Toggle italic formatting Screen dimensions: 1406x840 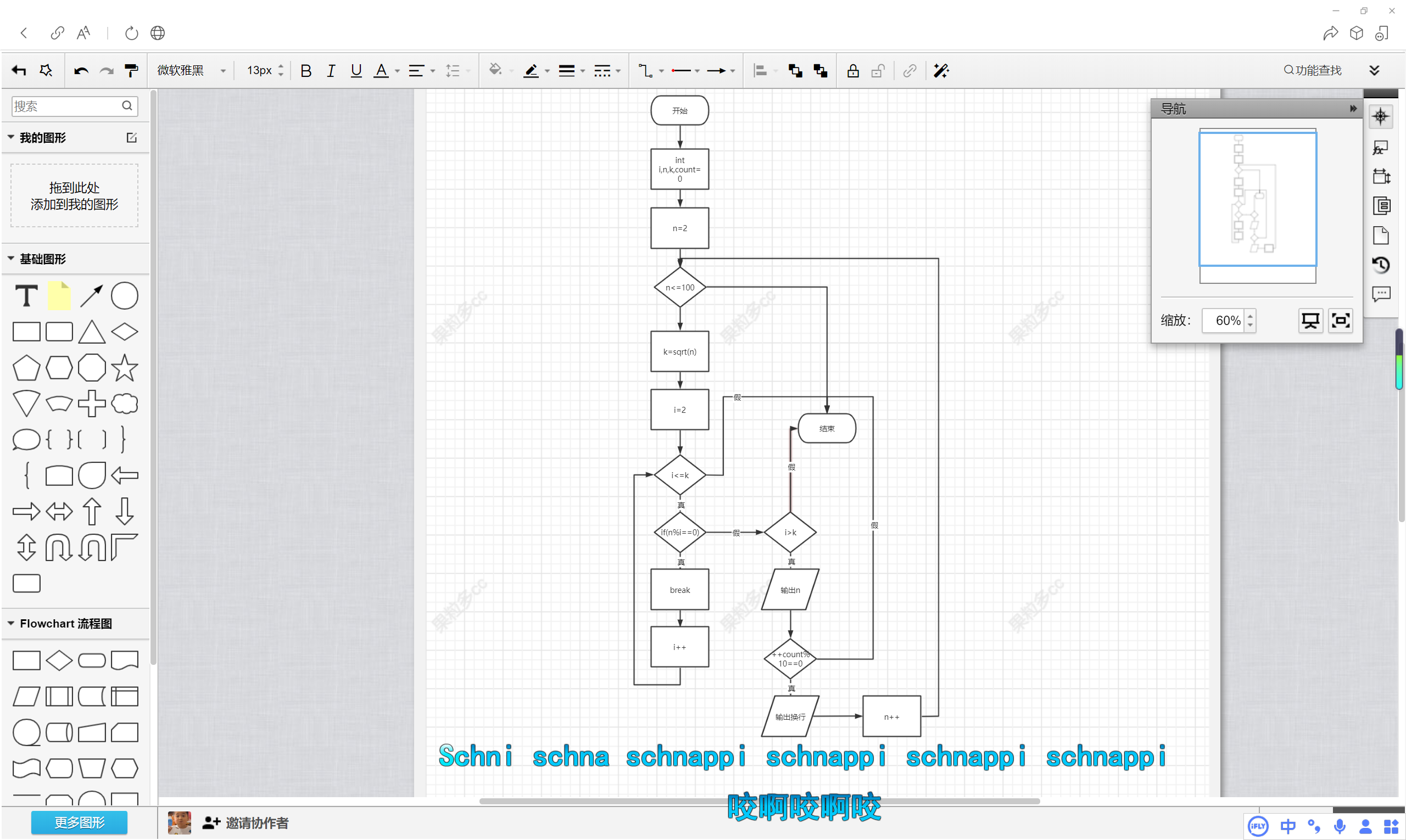coord(331,70)
